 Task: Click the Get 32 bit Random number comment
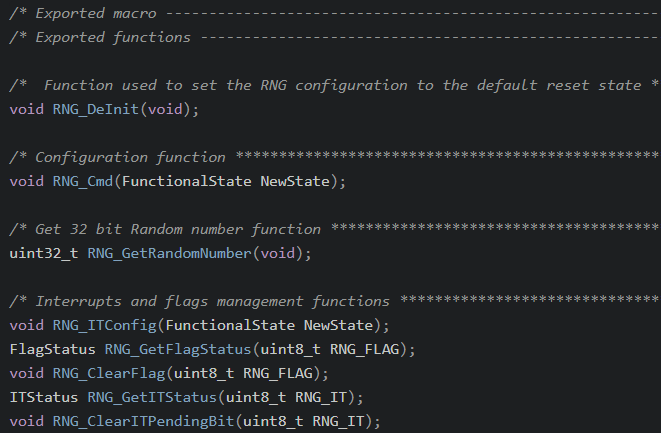point(335,230)
